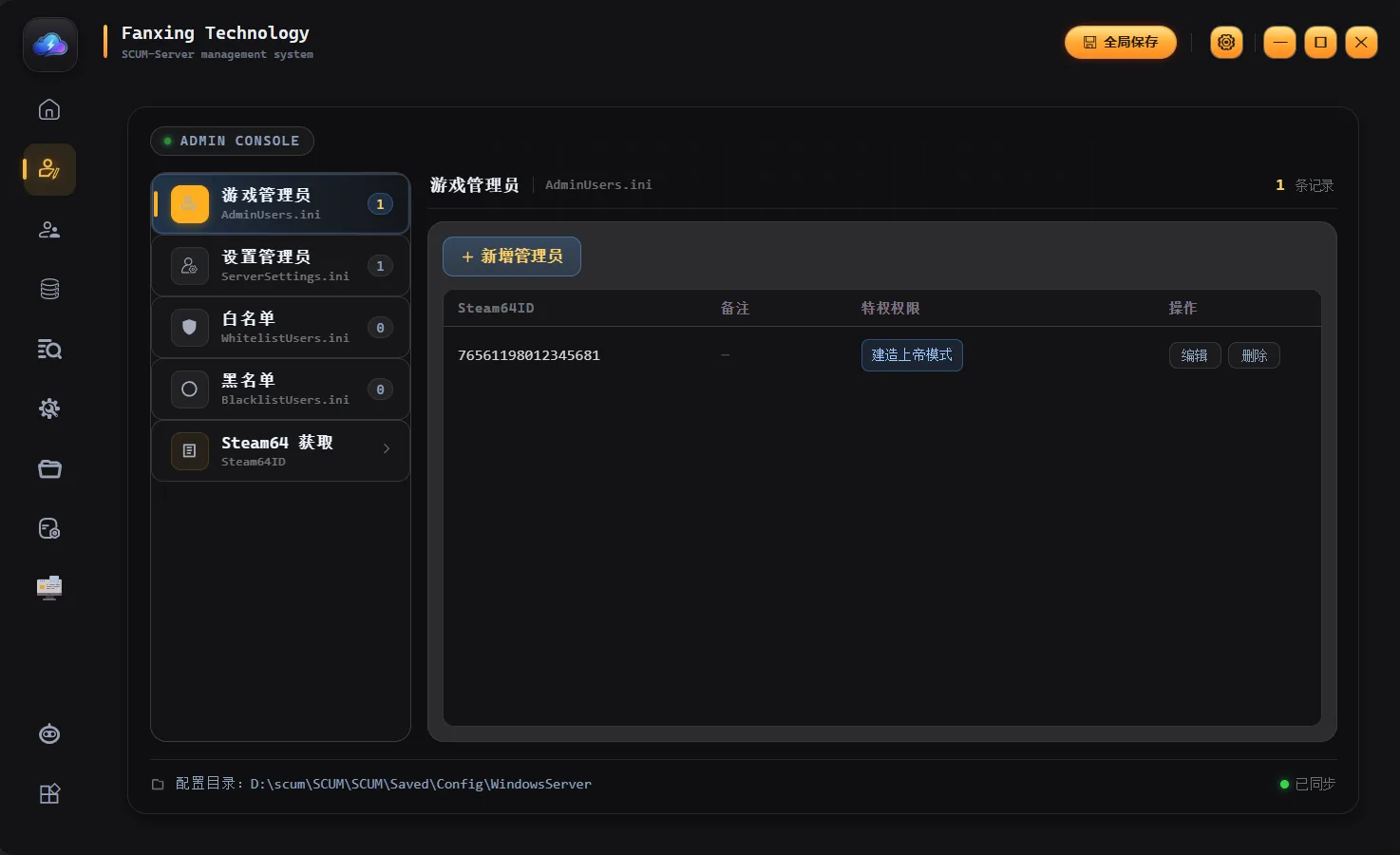Click the 已同步 sync status indicator
1400x855 pixels.
click(1308, 784)
